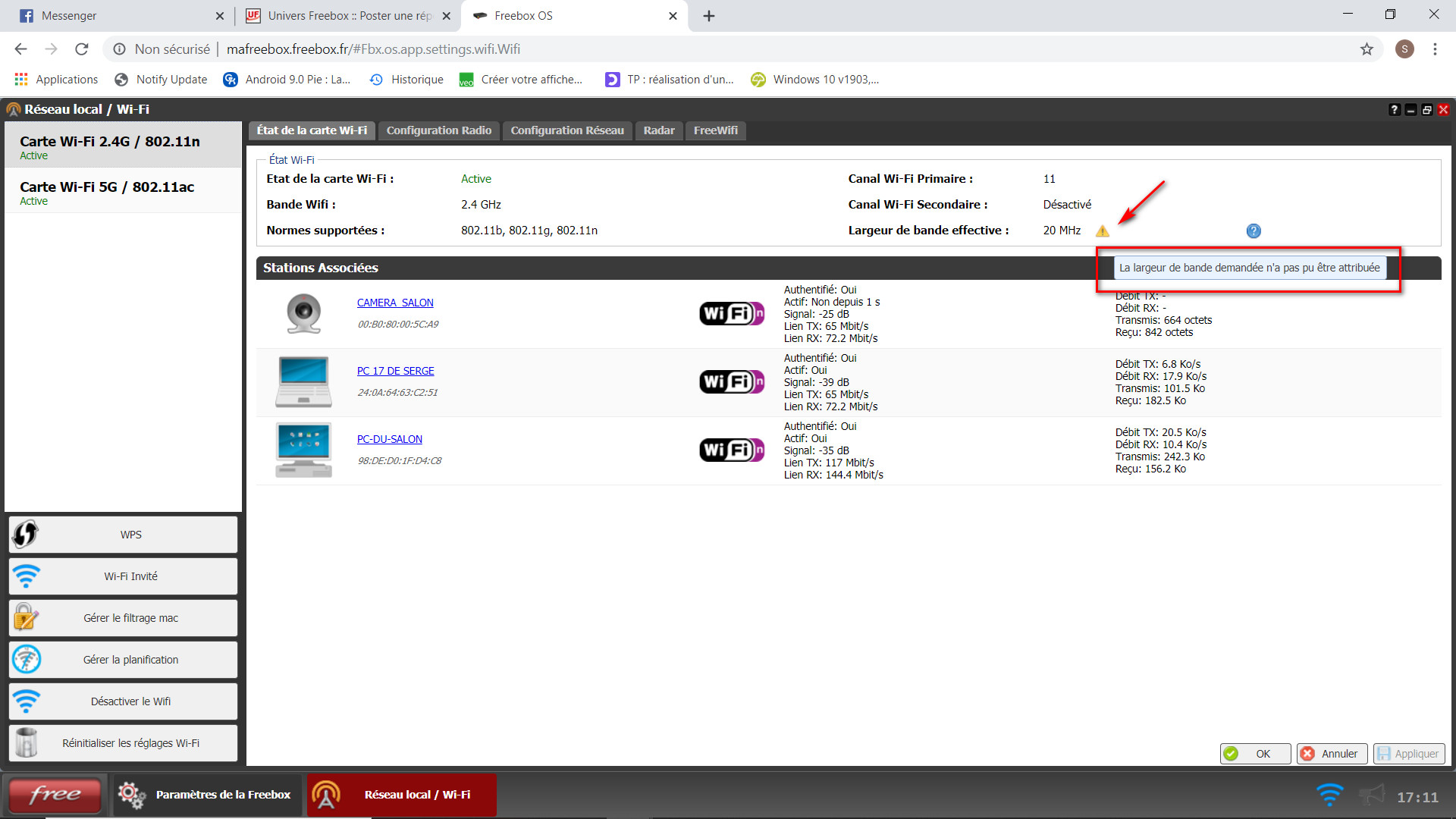The image size is (1456, 819).
Task: Click the Annuler button
Action: (x=1331, y=754)
